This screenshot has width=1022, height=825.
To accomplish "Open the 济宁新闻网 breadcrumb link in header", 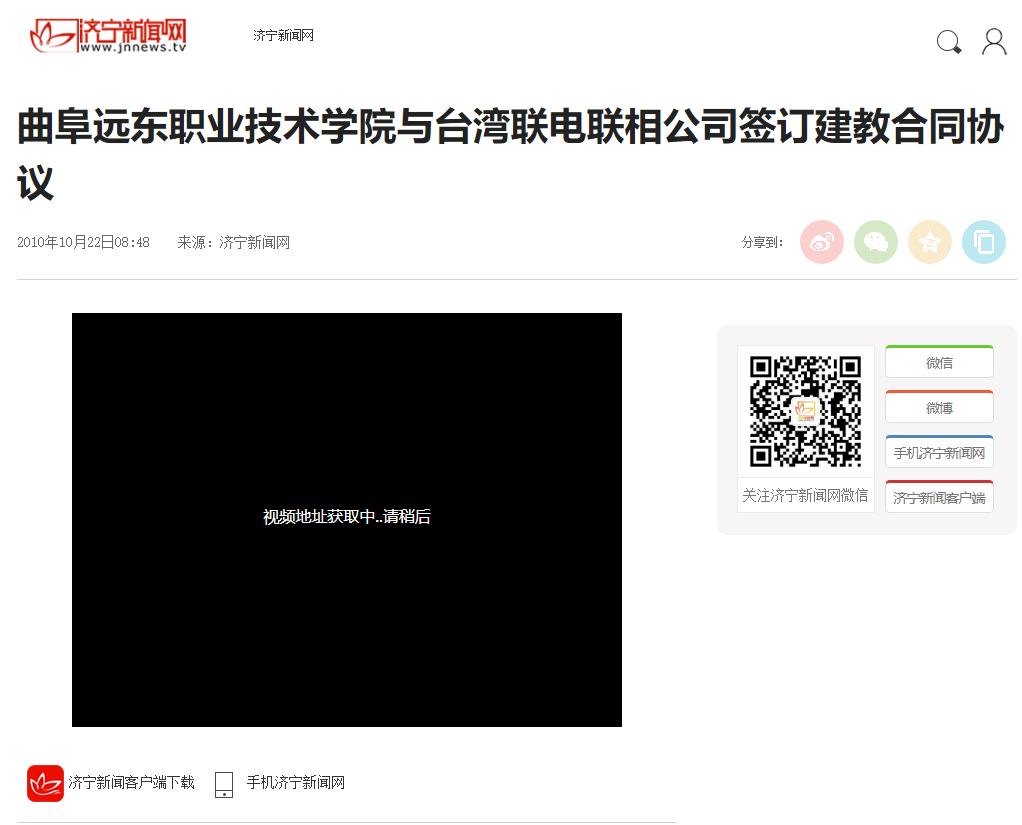I will coord(284,35).
